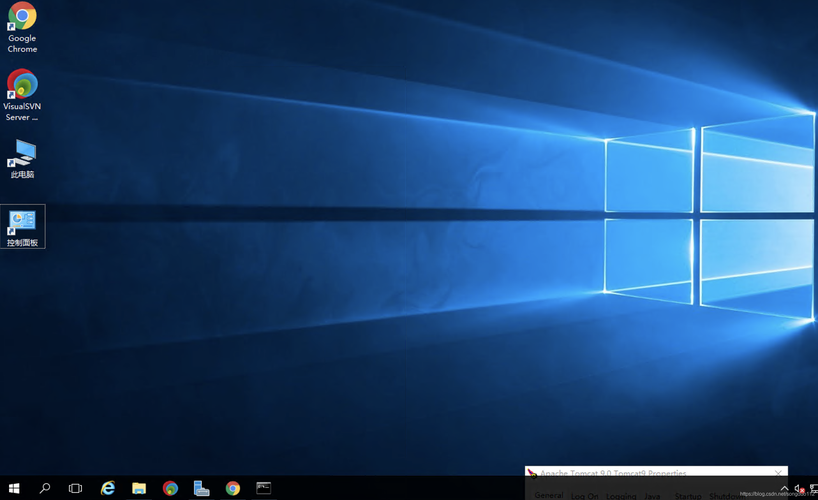The height and width of the screenshot is (500, 818).
Task: Open the network tray icon
Action: coord(813,489)
